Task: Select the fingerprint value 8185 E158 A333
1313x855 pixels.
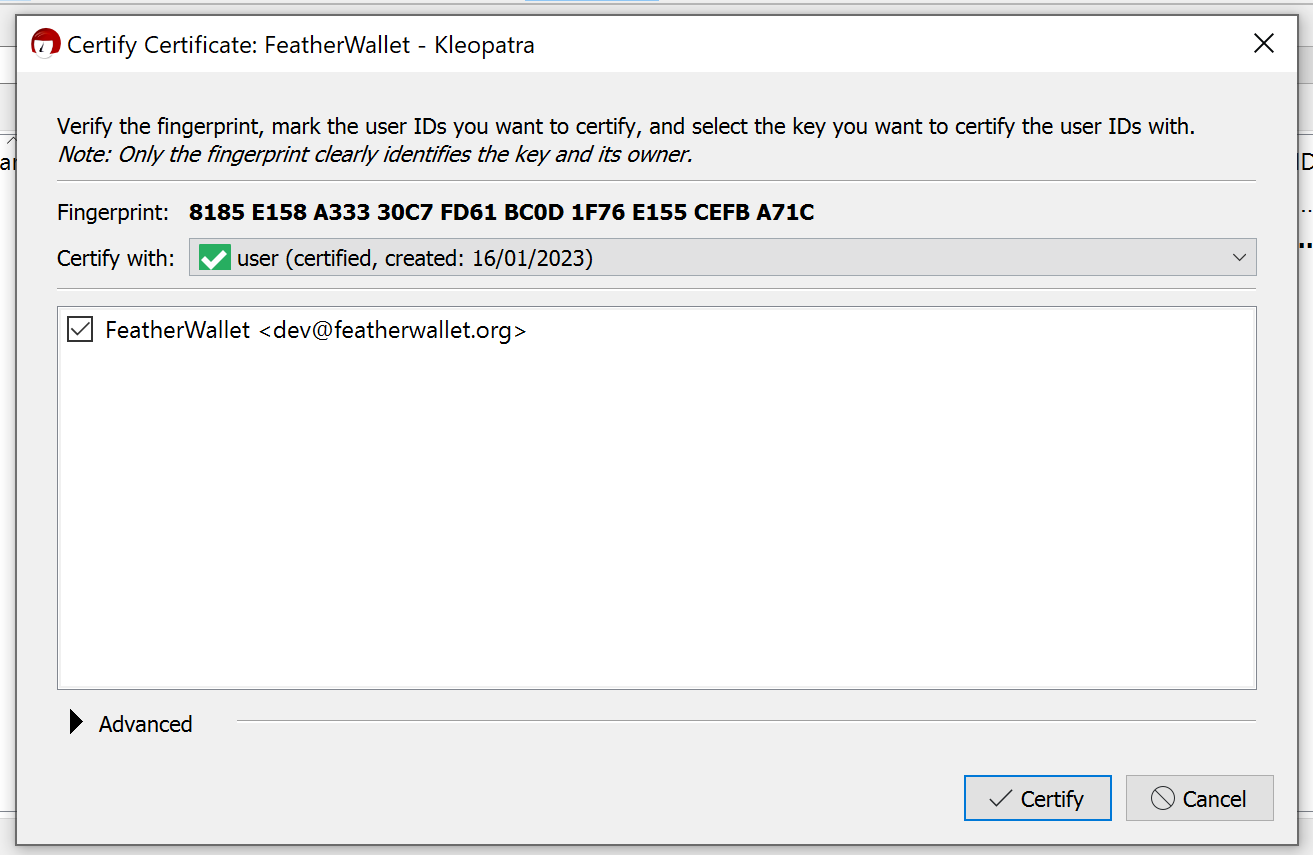Action: coord(501,212)
